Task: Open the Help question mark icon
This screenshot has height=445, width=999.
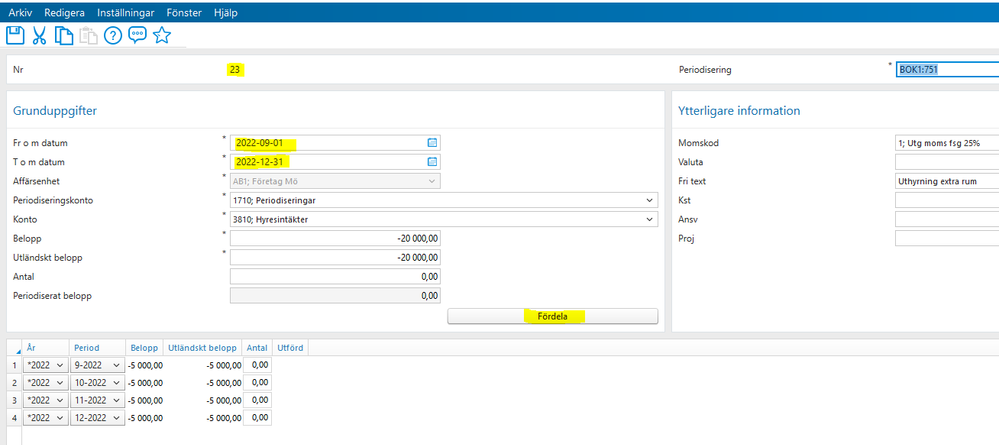Action: tap(113, 36)
